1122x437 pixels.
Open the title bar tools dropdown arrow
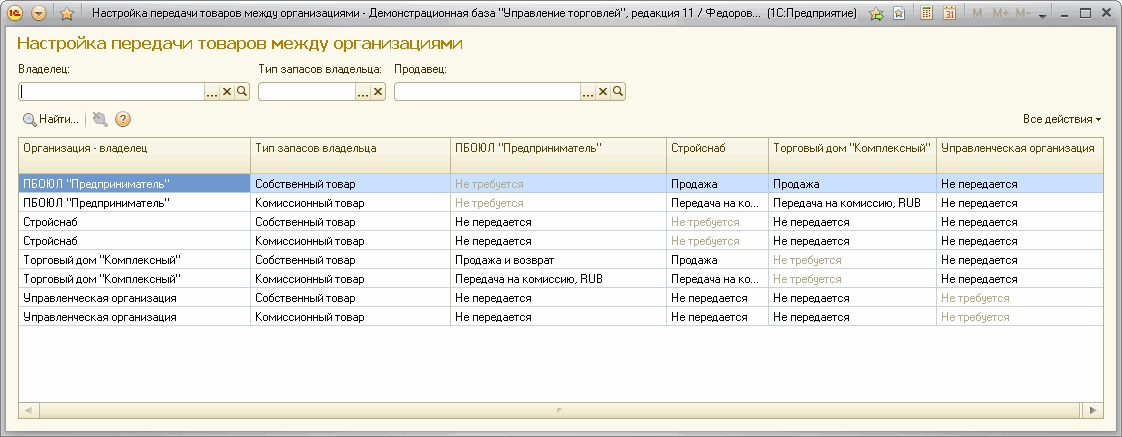(1043, 15)
